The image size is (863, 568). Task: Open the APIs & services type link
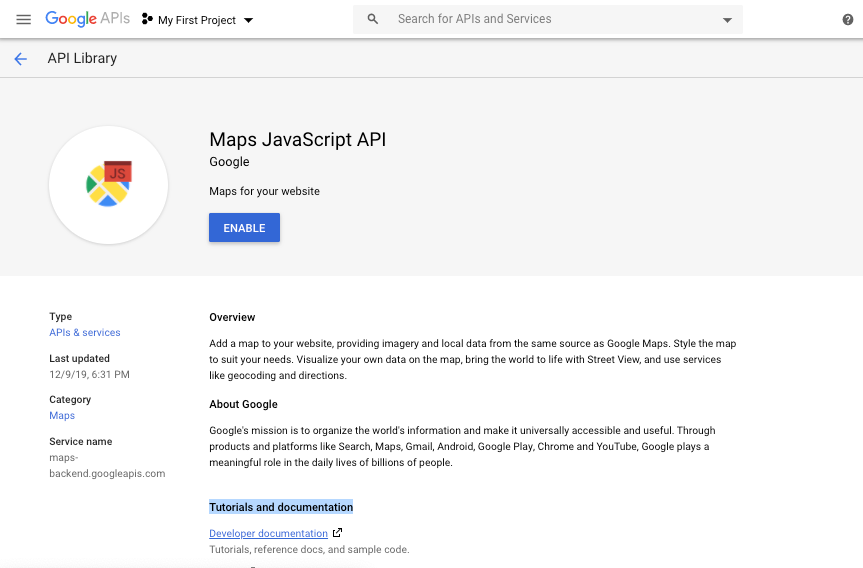[85, 332]
